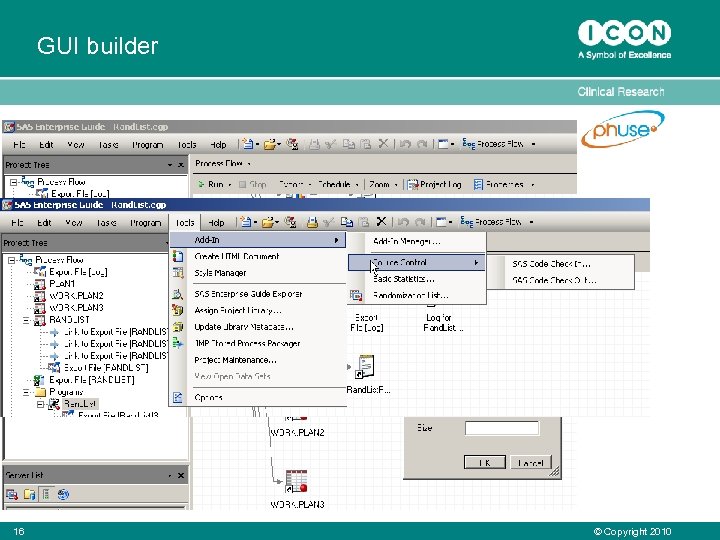Image resolution: width=720 pixels, height=540 pixels.
Task: Click the Project Log icon in the back window
Action: 413,185
